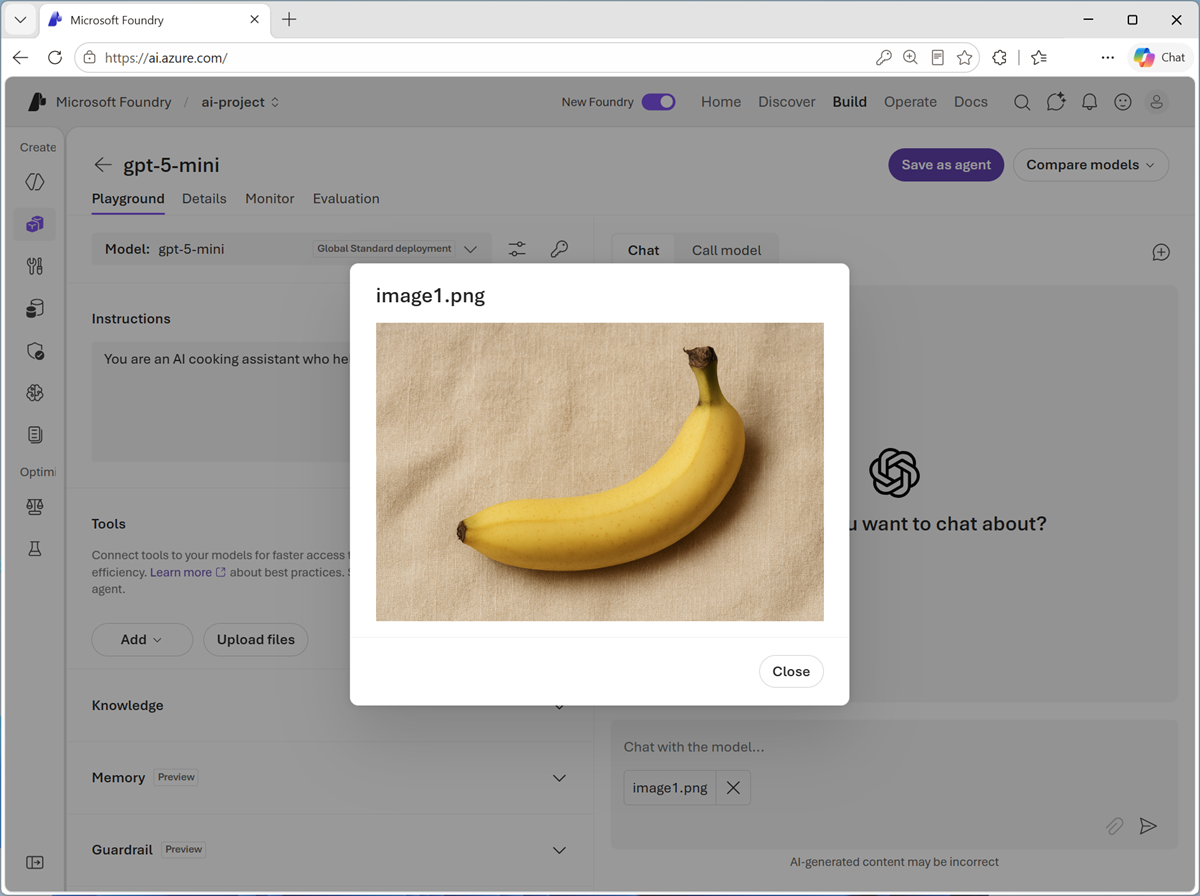Select the Chat tab
The image size is (1200, 896).
[x=643, y=250]
